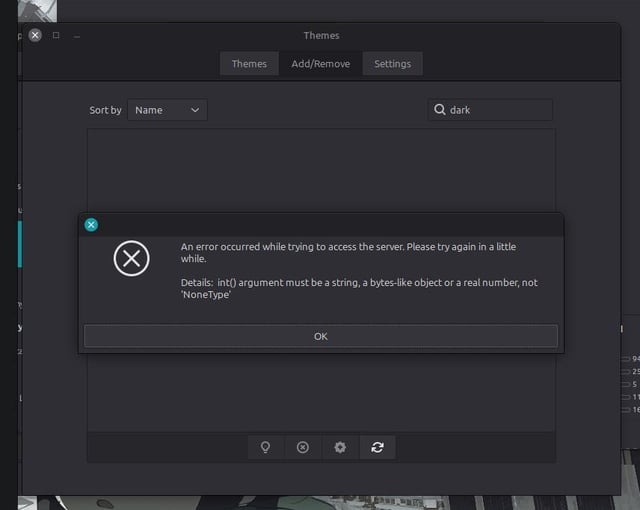640x510 pixels.
Task: Close the error dialog with teal X
Action: [91, 225]
